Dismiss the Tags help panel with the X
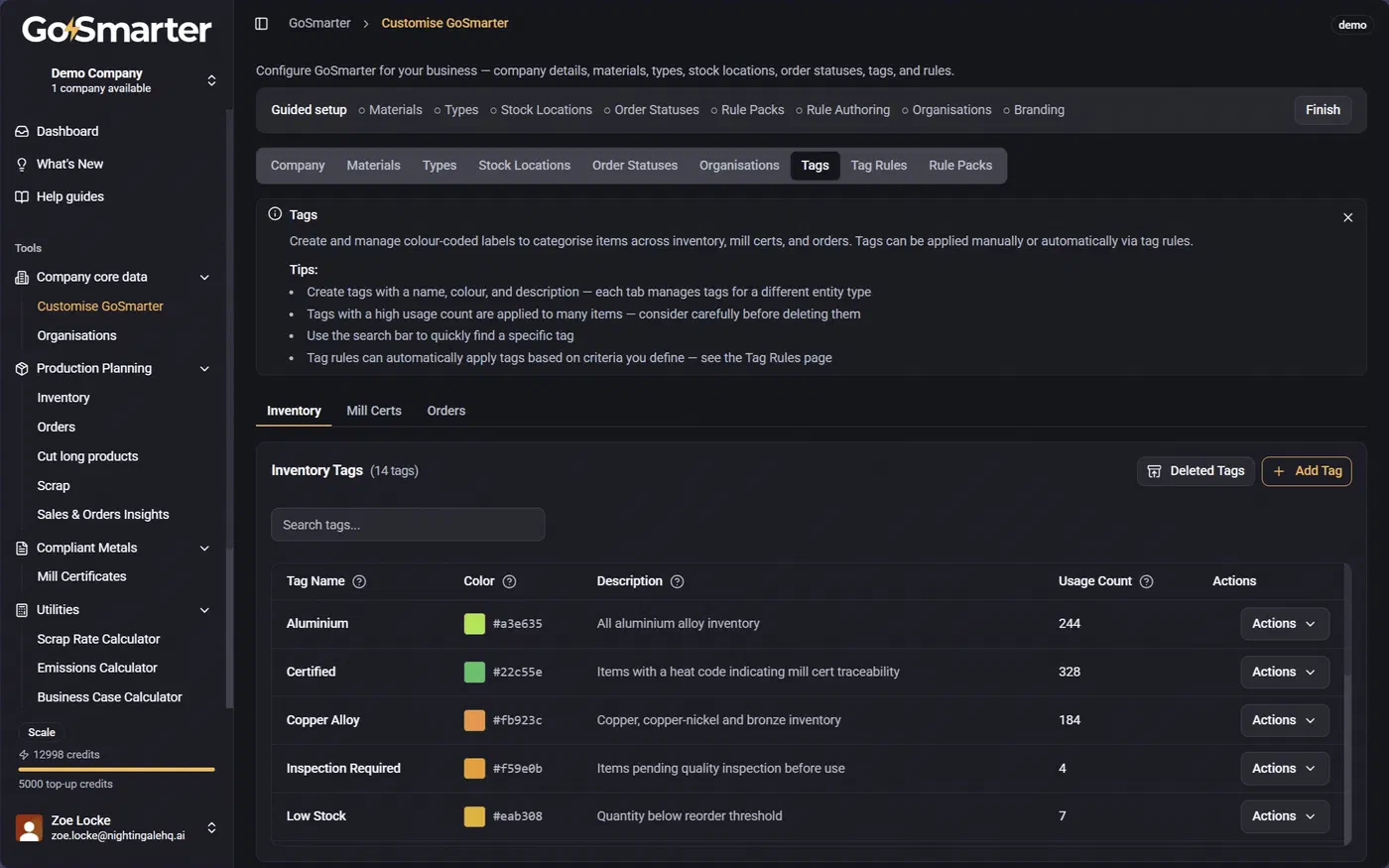The image size is (1389, 868). click(x=1347, y=217)
